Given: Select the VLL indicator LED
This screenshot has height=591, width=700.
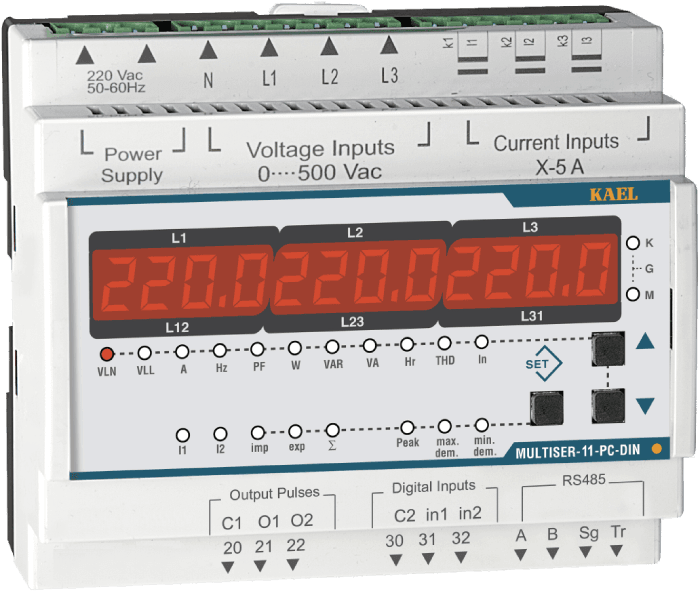Looking at the screenshot, I should click(x=144, y=353).
